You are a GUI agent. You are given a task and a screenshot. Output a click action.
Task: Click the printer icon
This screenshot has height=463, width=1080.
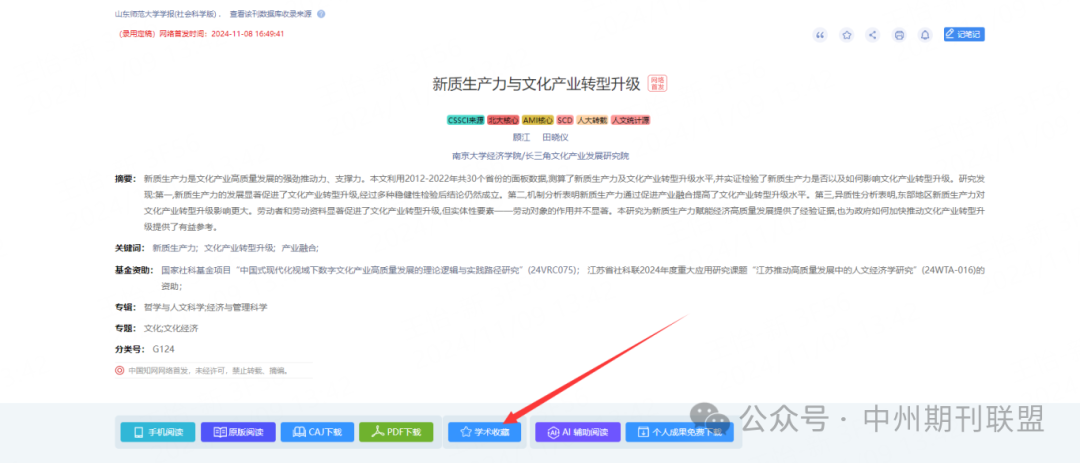click(x=899, y=35)
